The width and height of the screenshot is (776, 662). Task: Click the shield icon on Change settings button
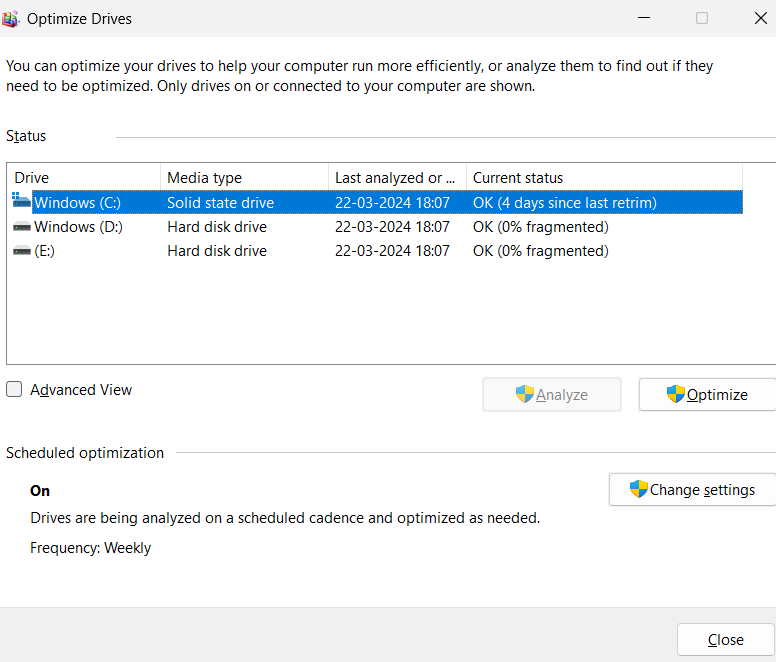[x=638, y=489]
